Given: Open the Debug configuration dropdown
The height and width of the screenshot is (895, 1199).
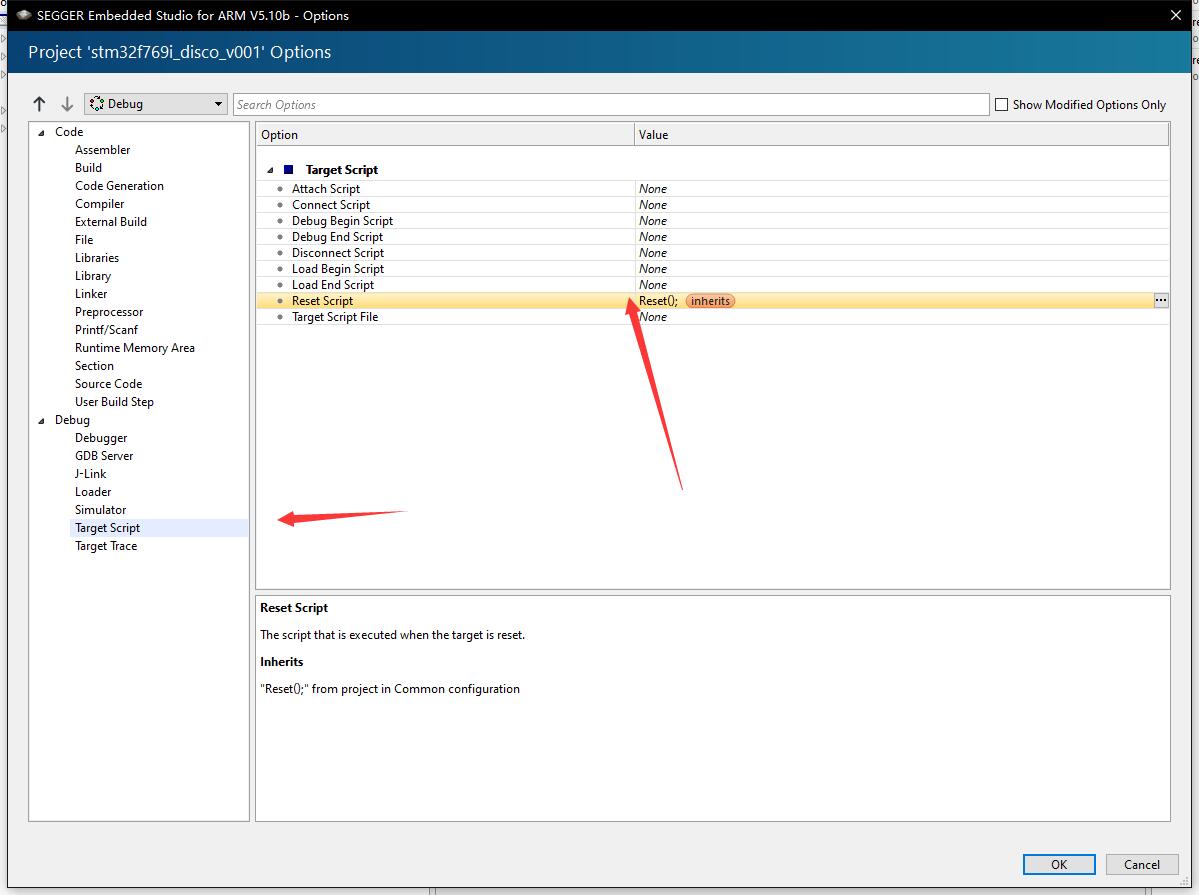Looking at the screenshot, I should 156,104.
